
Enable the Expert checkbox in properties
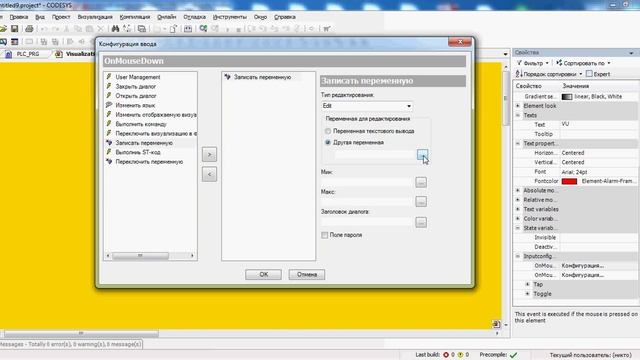point(589,73)
